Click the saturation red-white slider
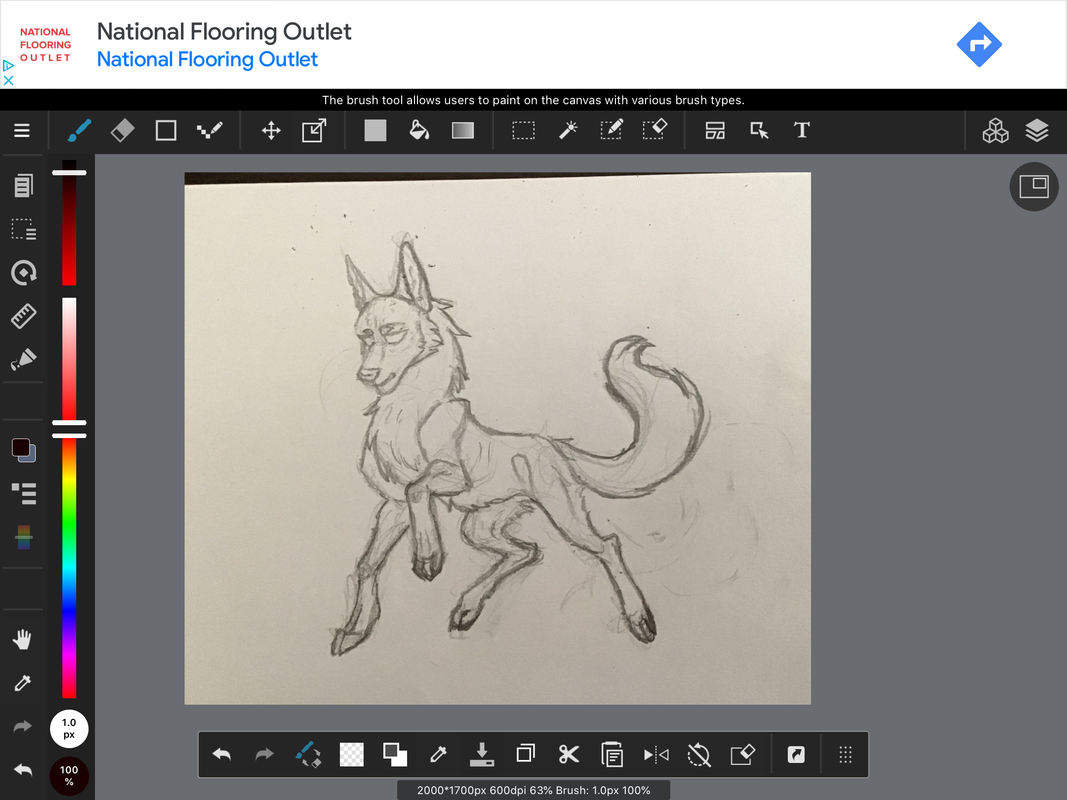Viewport: 1067px width, 800px height. coord(69,359)
